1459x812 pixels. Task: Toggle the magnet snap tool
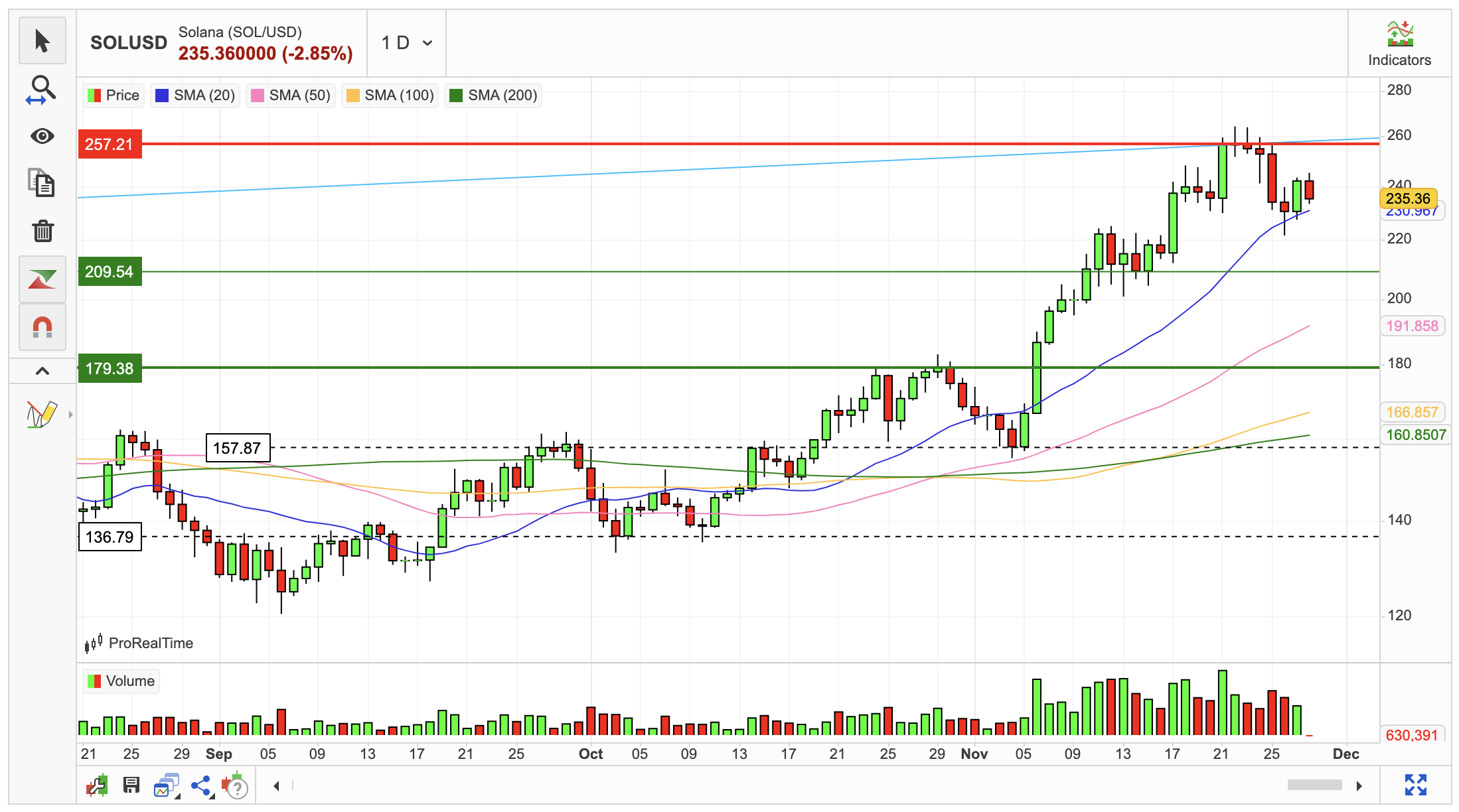[x=42, y=327]
